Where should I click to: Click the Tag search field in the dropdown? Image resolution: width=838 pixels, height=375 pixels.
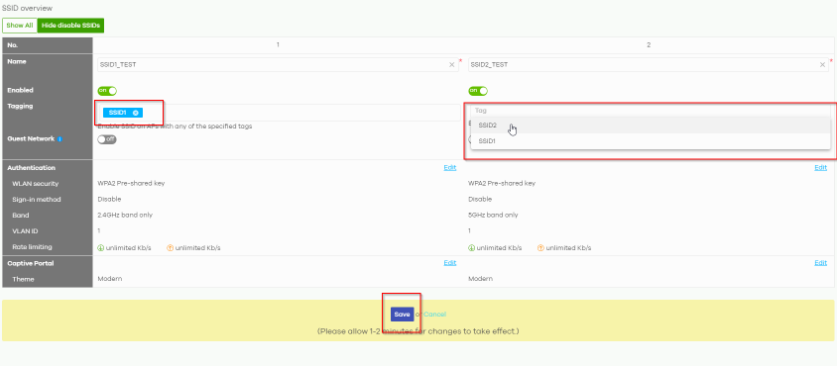click(650, 111)
